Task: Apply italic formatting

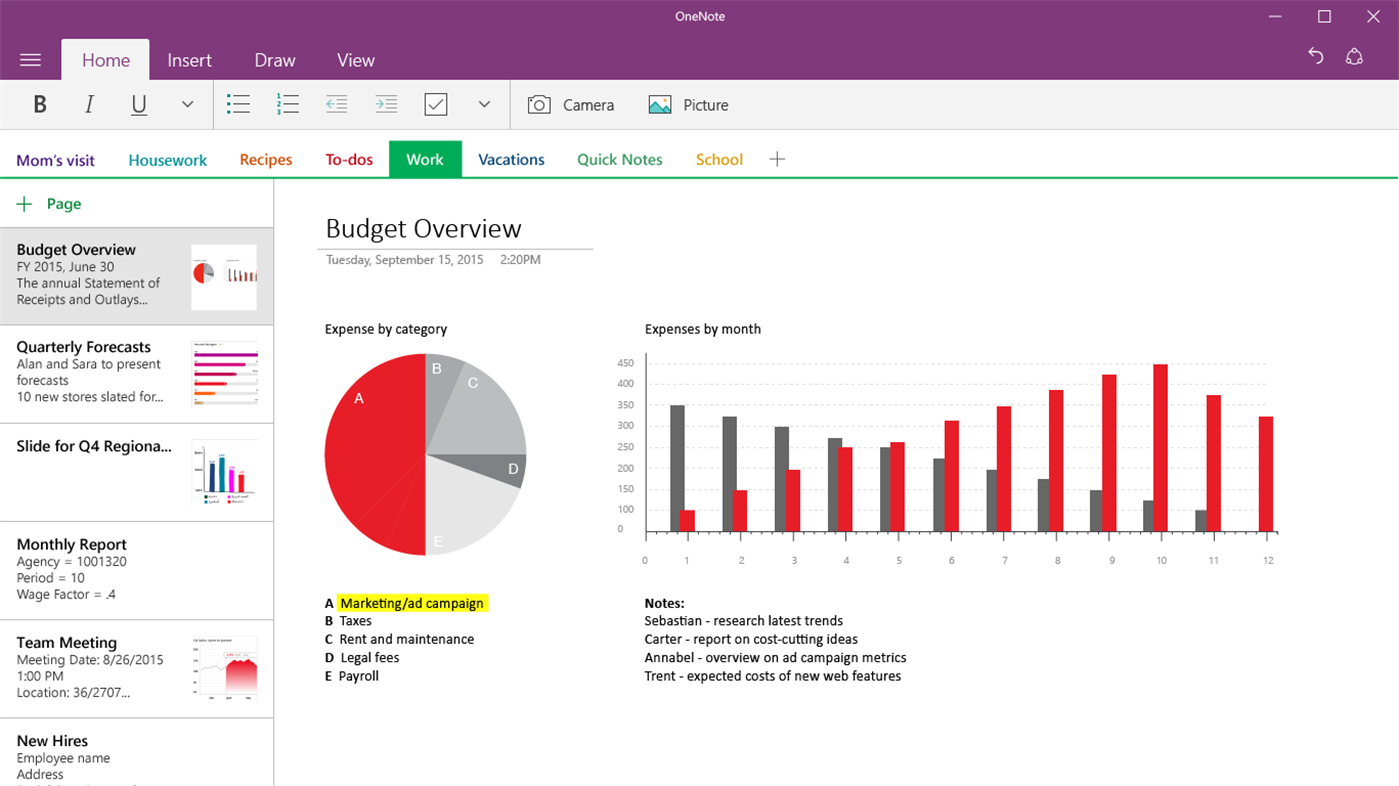Action: point(89,104)
